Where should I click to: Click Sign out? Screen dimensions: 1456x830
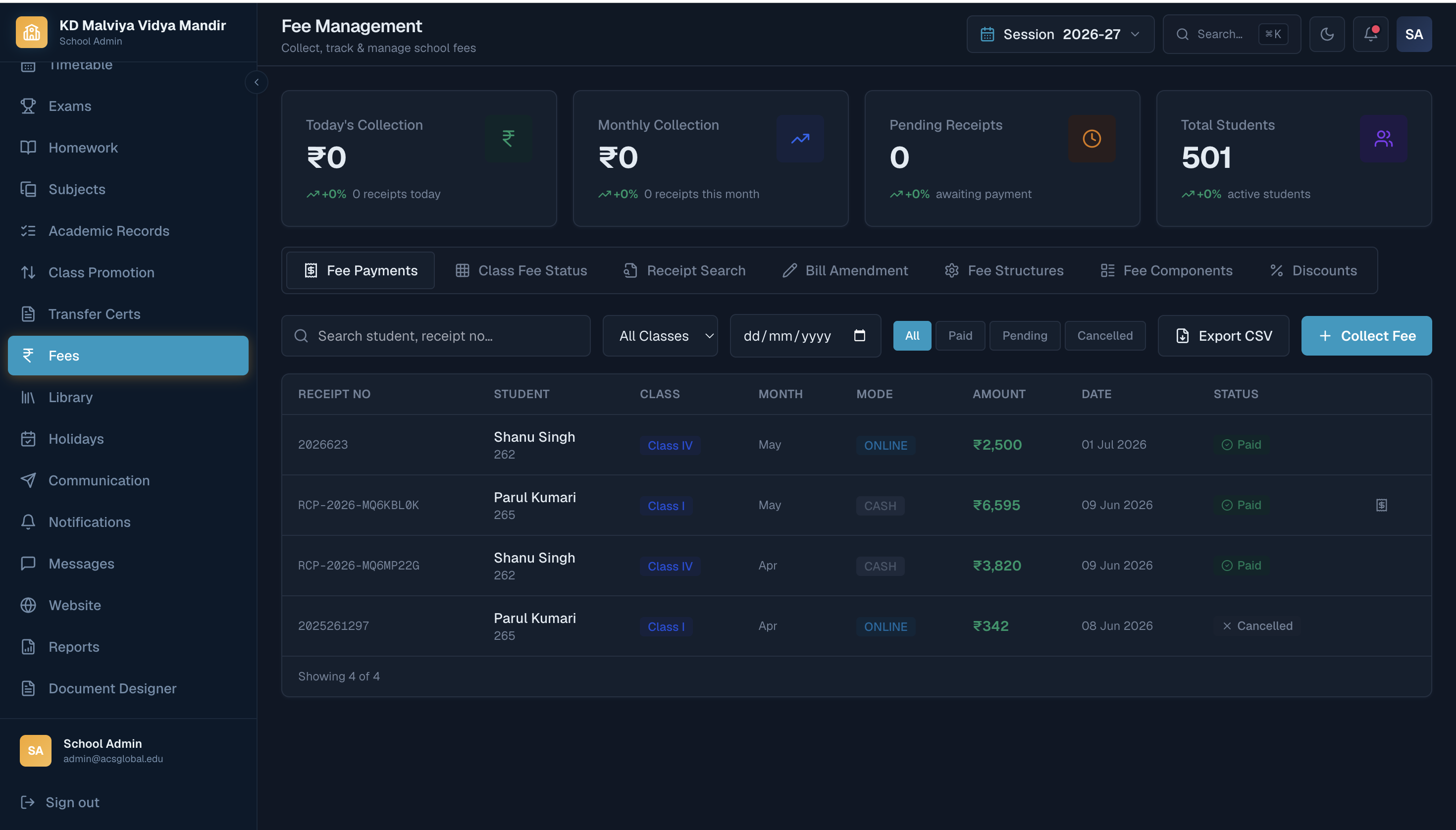click(60, 803)
